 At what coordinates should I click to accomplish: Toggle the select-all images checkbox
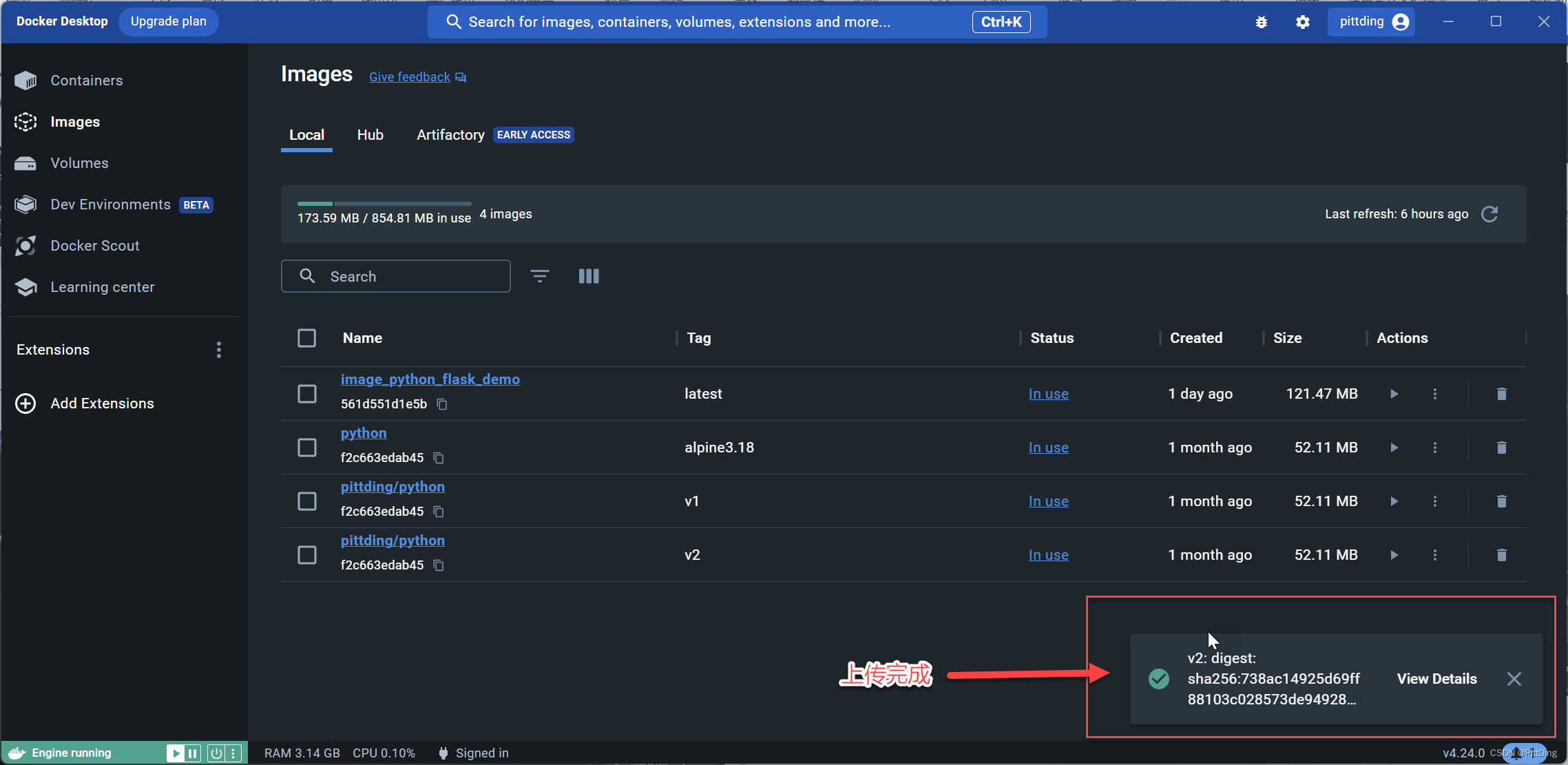pyautogui.click(x=307, y=338)
